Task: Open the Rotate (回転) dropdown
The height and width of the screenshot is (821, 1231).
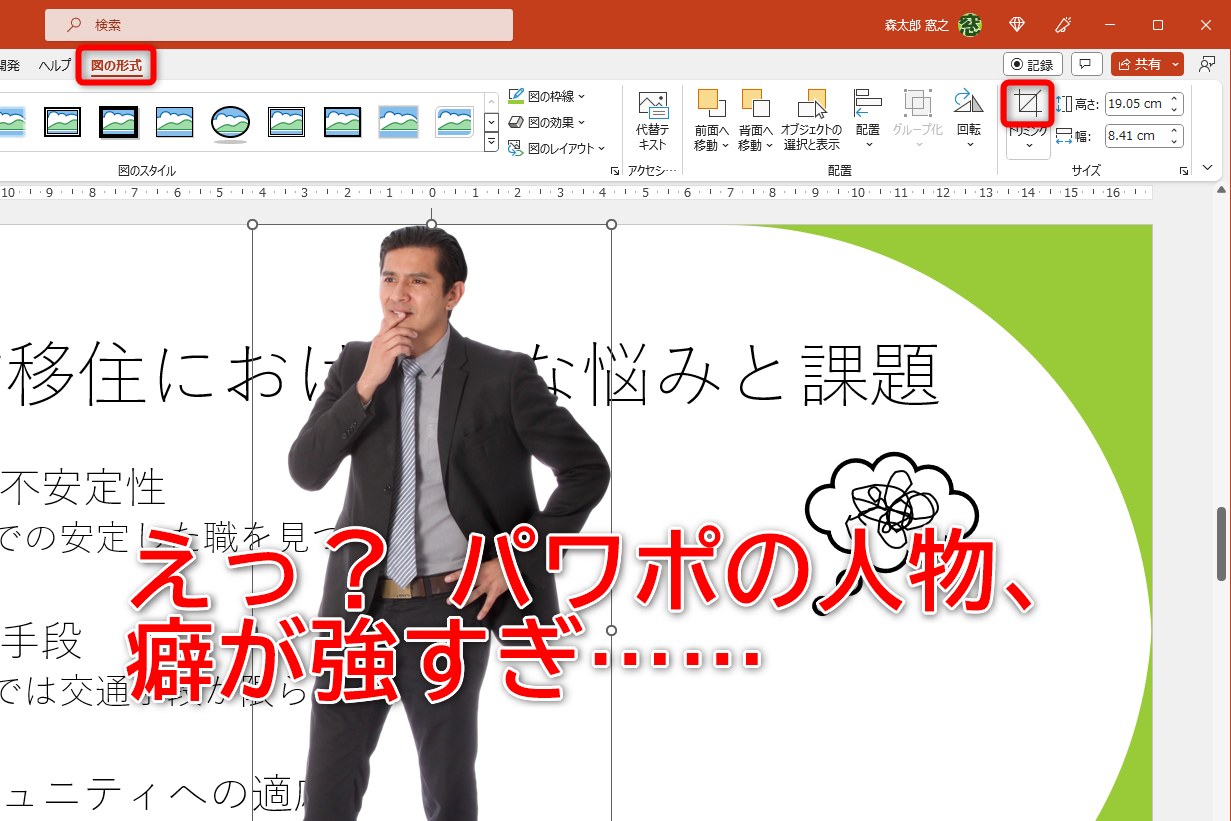Action: (968, 120)
